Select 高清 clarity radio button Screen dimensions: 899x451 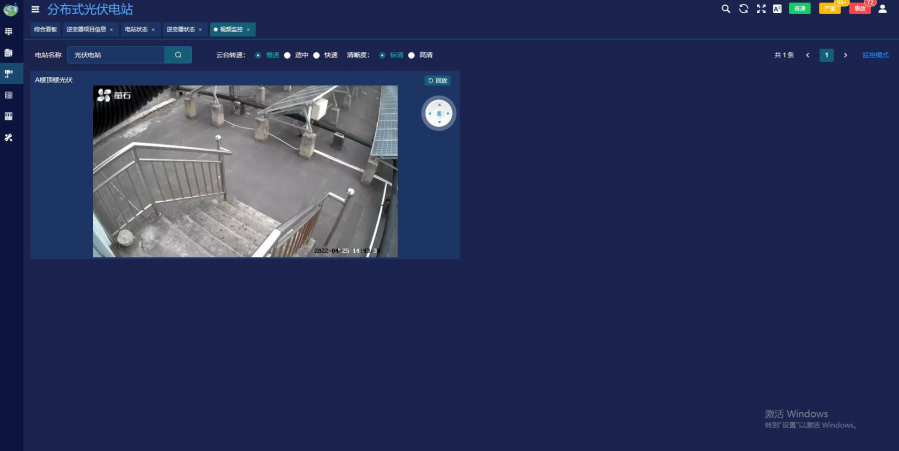[x=411, y=55]
